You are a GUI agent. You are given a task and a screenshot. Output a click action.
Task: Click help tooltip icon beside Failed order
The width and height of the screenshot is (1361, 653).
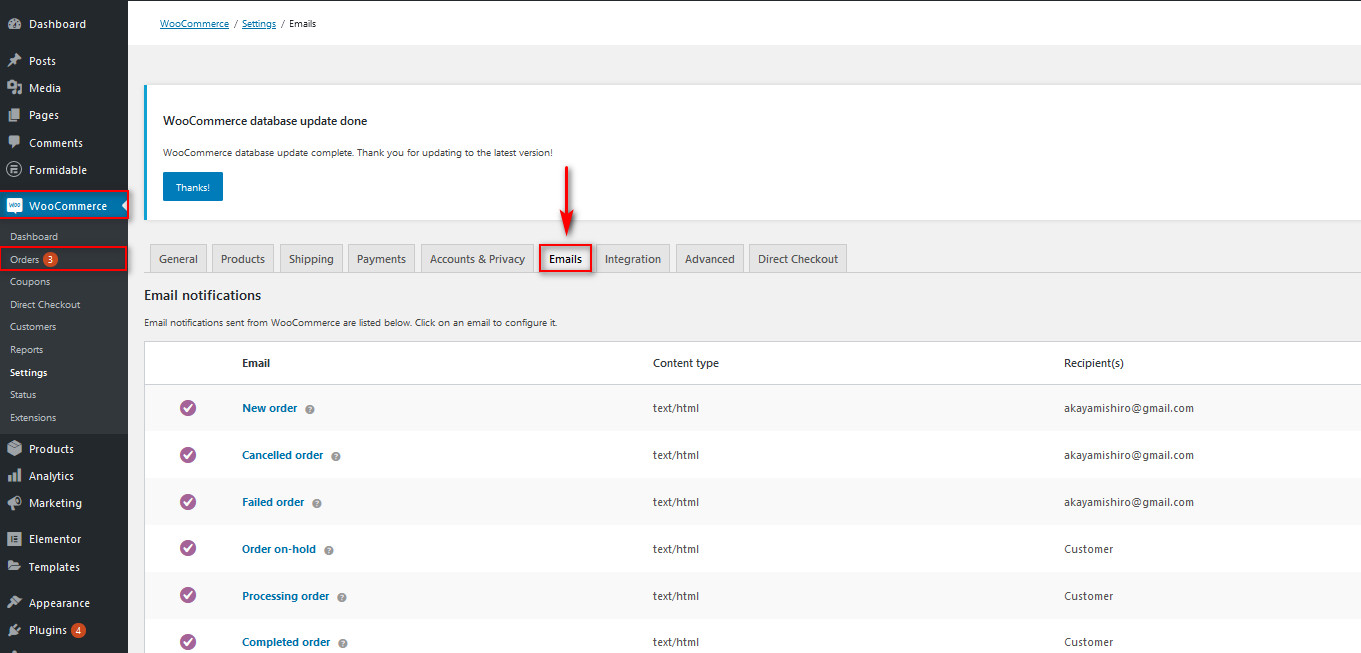pos(316,503)
